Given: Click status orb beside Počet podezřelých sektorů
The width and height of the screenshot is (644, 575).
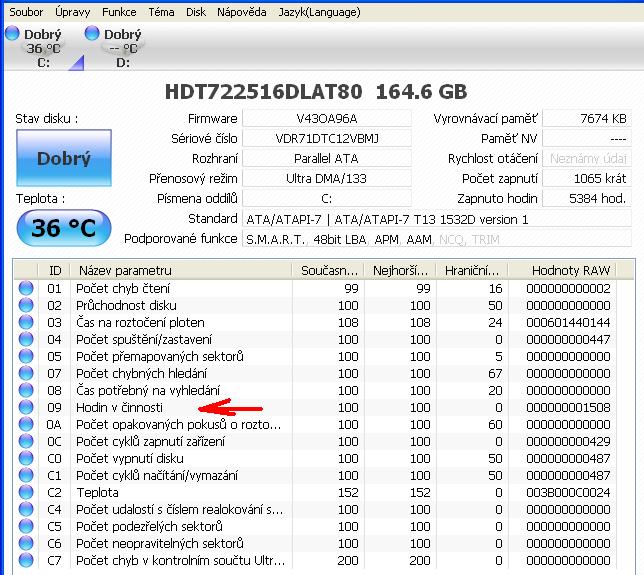Looking at the screenshot, I should click(26, 526).
